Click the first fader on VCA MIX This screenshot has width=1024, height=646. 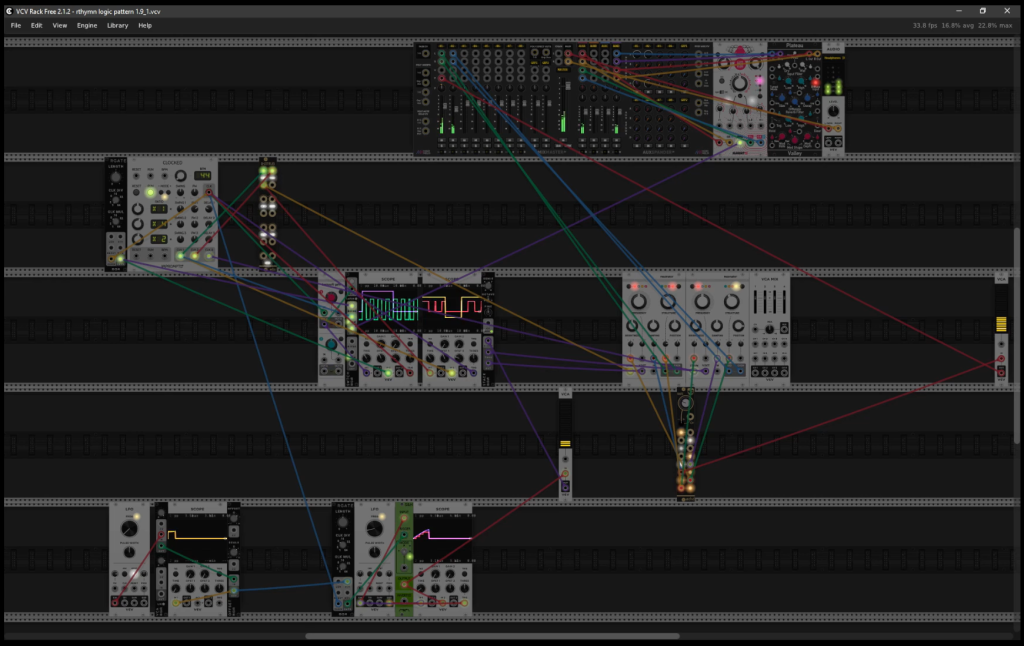pyautogui.click(x=755, y=301)
